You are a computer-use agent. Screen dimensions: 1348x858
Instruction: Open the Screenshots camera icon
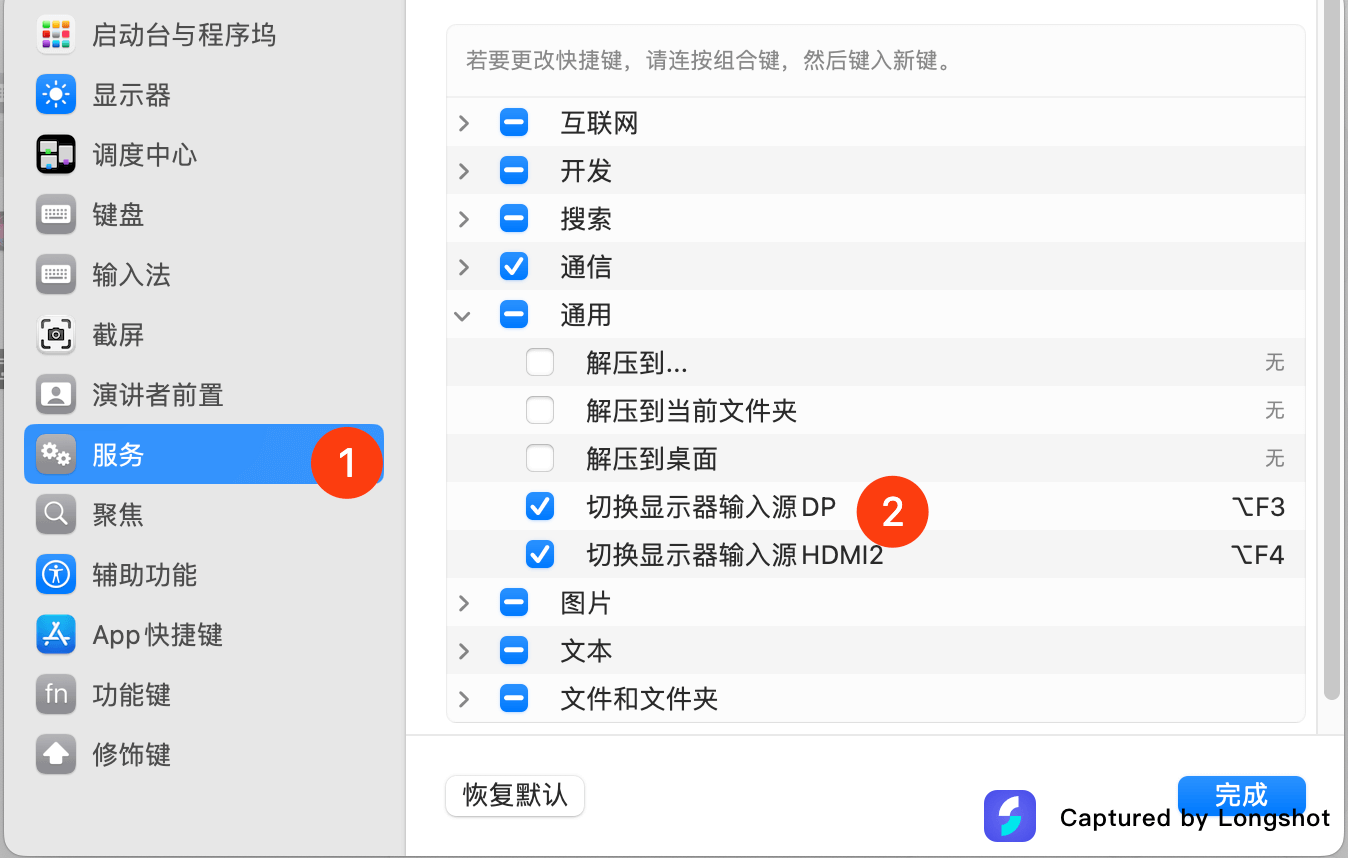pyautogui.click(x=56, y=335)
